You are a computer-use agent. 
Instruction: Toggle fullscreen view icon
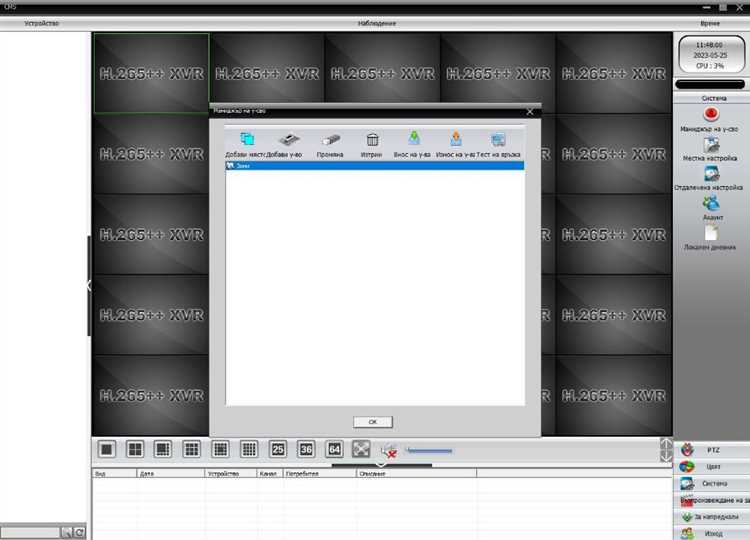tap(361, 449)
